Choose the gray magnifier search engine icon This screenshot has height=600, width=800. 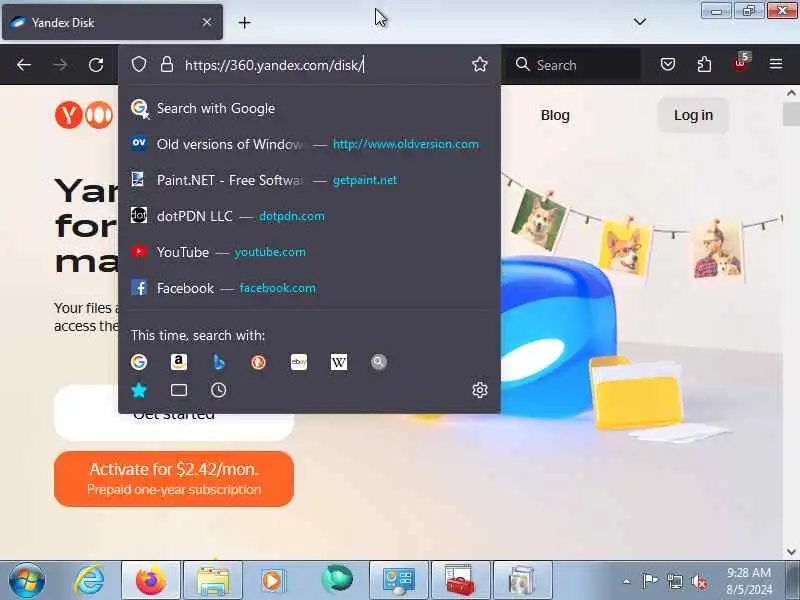tap(379, 362)
